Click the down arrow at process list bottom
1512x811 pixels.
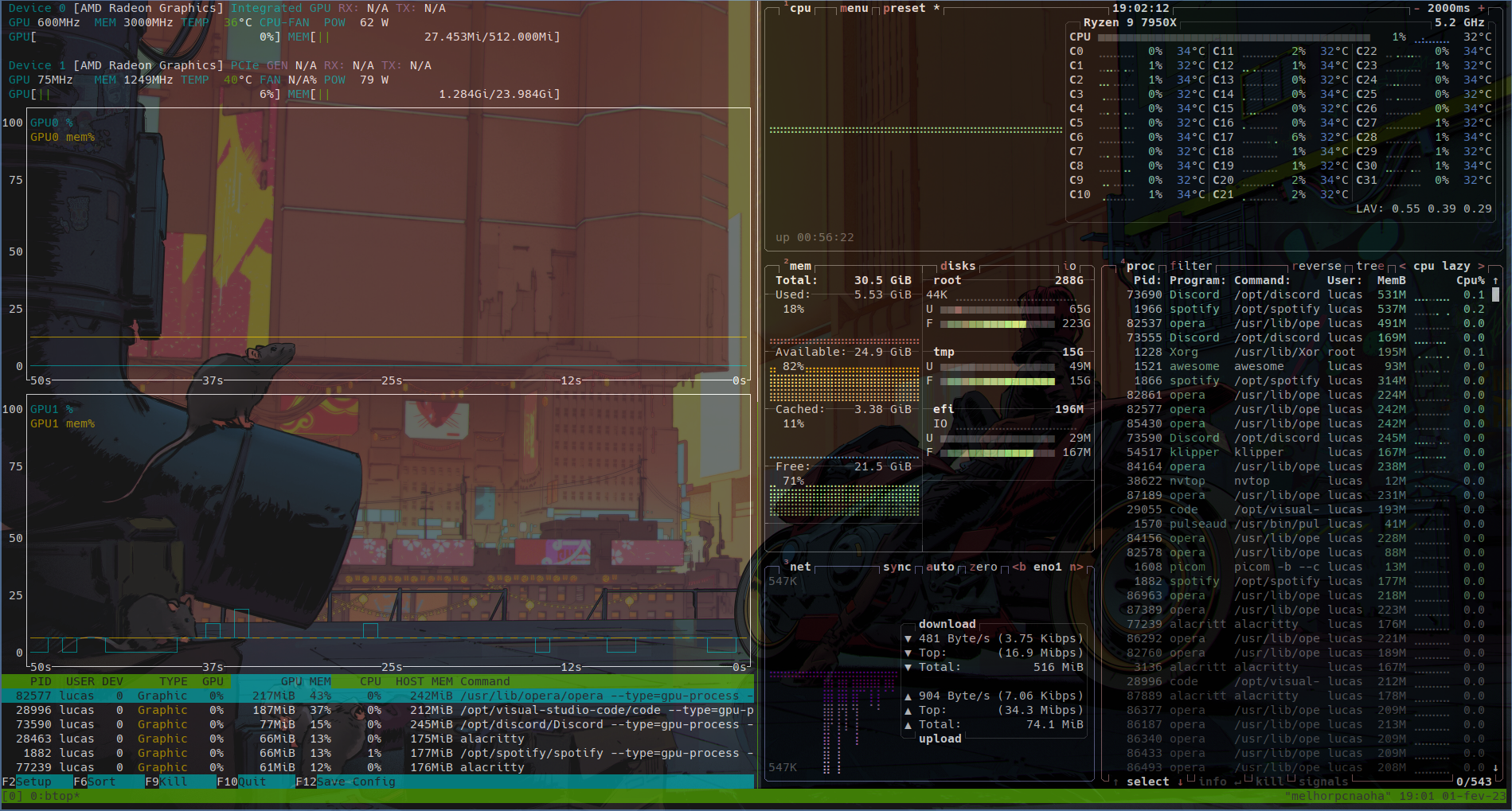point(1495,767)
